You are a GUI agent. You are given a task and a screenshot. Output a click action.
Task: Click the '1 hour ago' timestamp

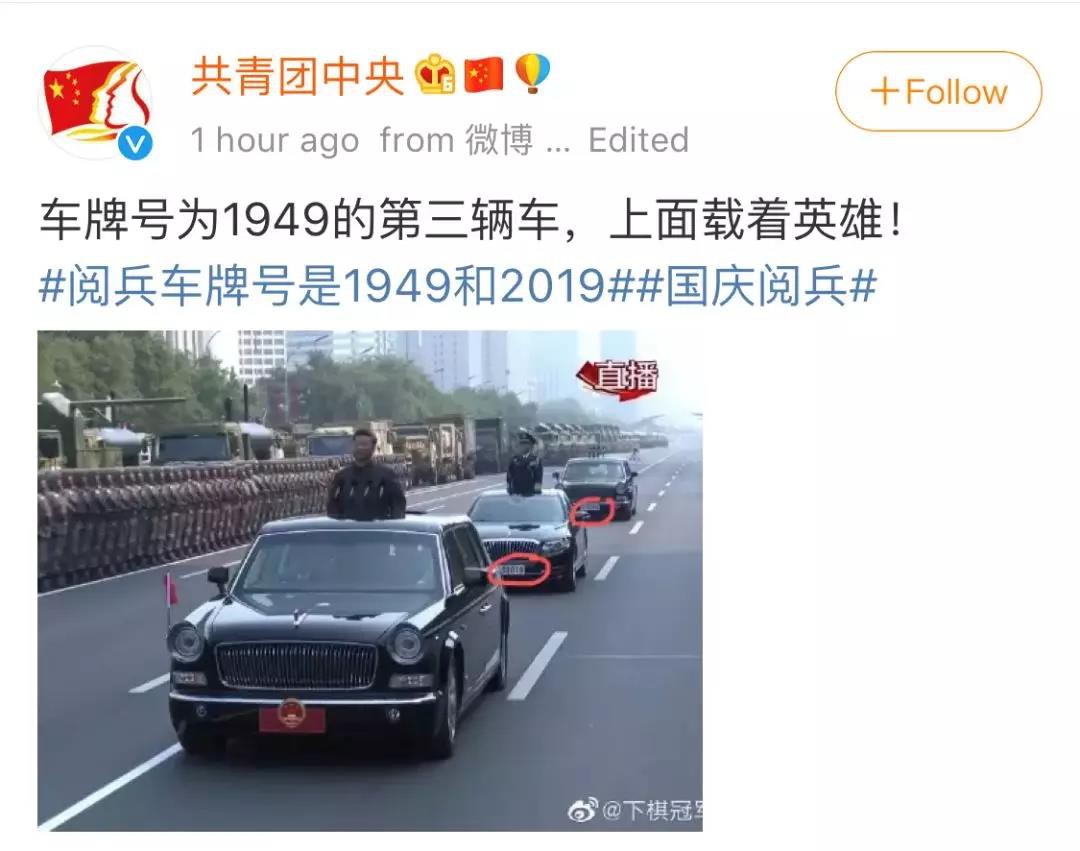(x=275, y=140)
